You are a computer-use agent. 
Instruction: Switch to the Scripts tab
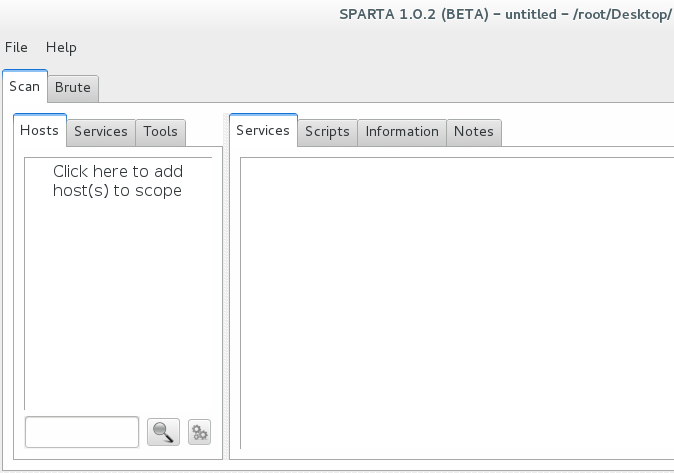click(327, 132)
